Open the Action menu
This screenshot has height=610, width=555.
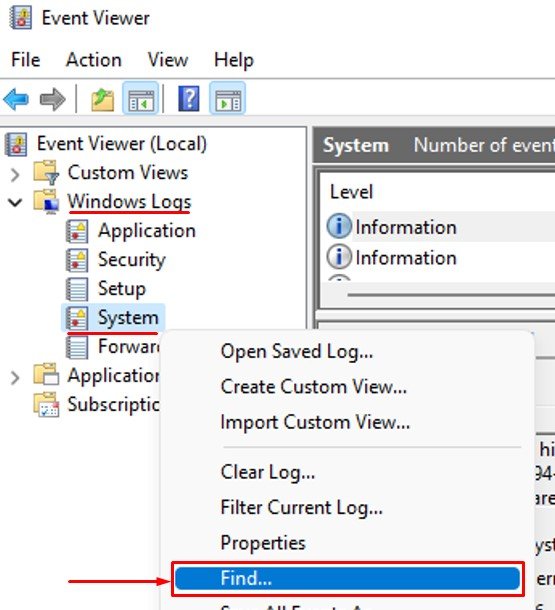[94, 60]
